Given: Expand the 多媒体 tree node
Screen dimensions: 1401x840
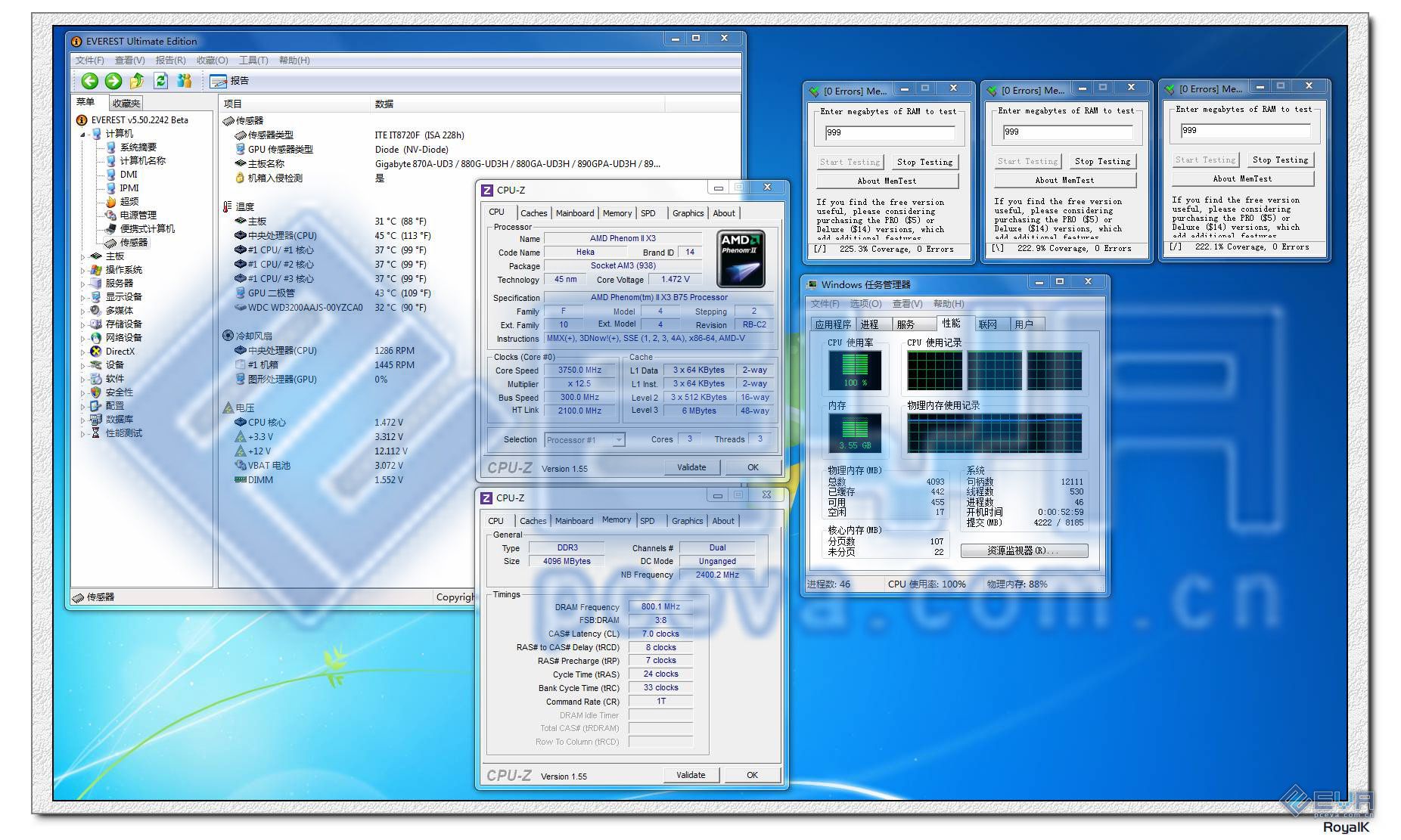Looking at the screenshot, I should (82, 312).
